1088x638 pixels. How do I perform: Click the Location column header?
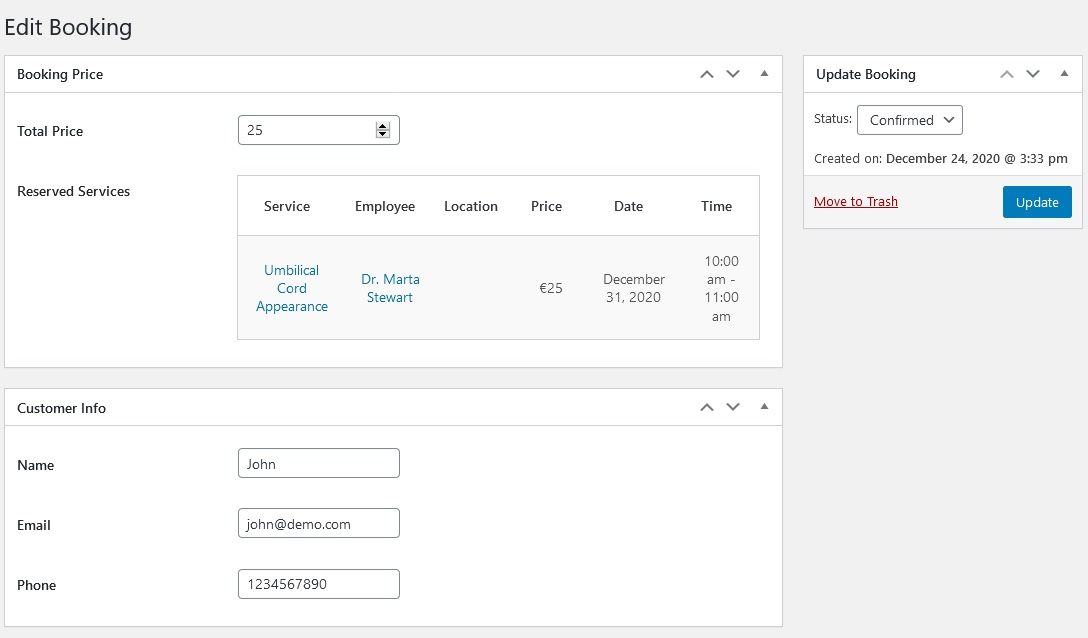[x=470, y=206]
